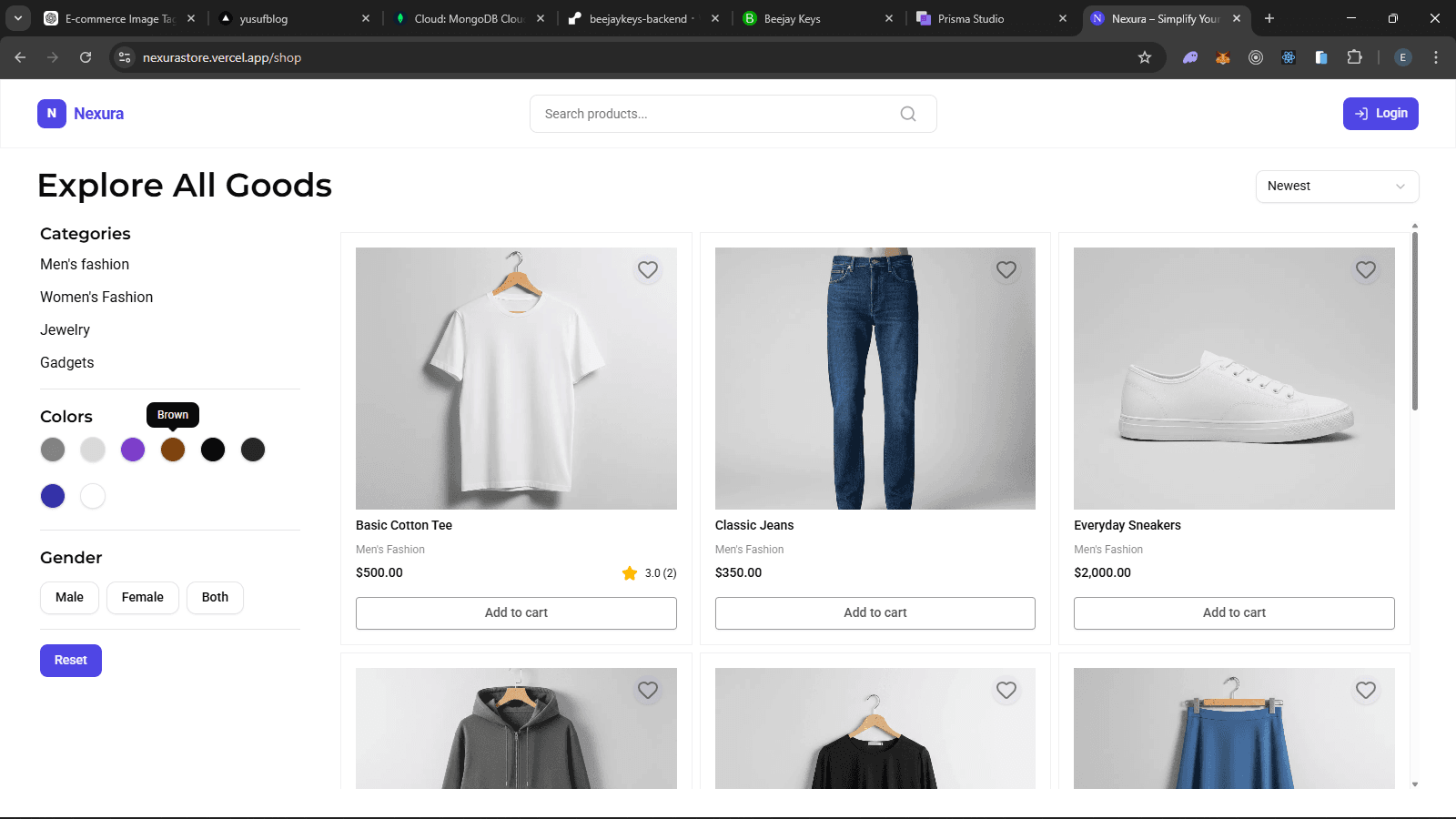Open the Everyday Sneakers product image
The width and height of the screenshot is (1456, 819).
pyautogui.click(x=1234, y=379)
